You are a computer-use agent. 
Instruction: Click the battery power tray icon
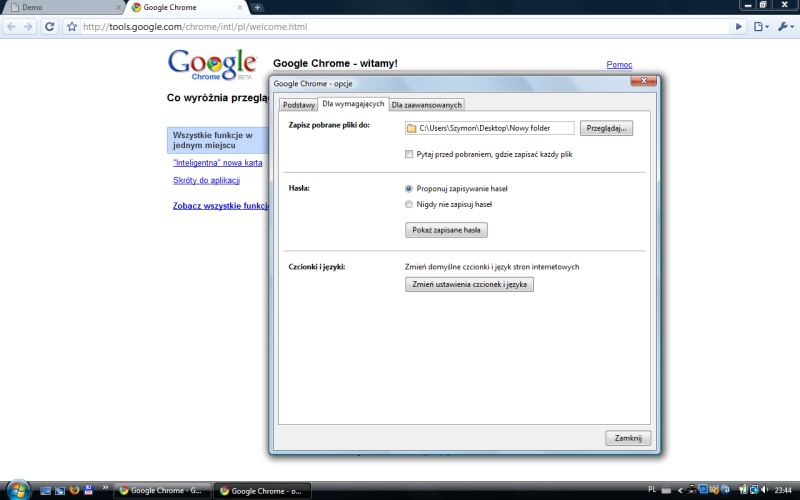pos(743,490)
